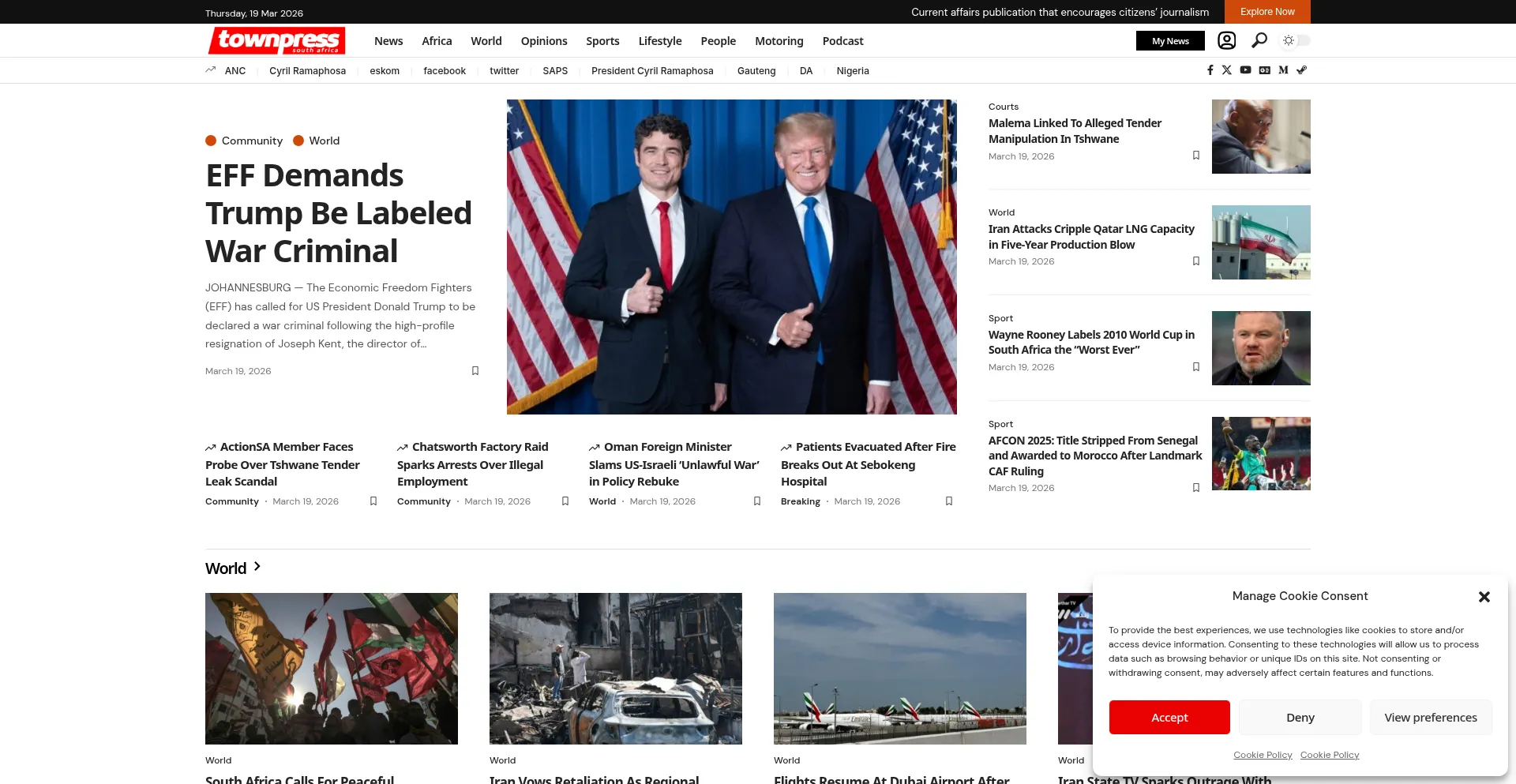Open the People menu
The image size is (1516, 784).
tap(719, 41)
